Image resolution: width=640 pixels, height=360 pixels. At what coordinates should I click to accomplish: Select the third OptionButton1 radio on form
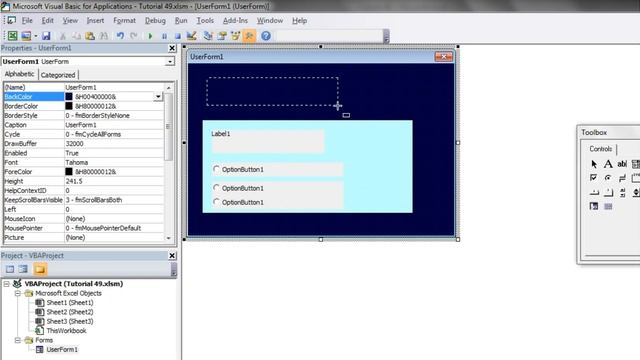tap(216, 202)
